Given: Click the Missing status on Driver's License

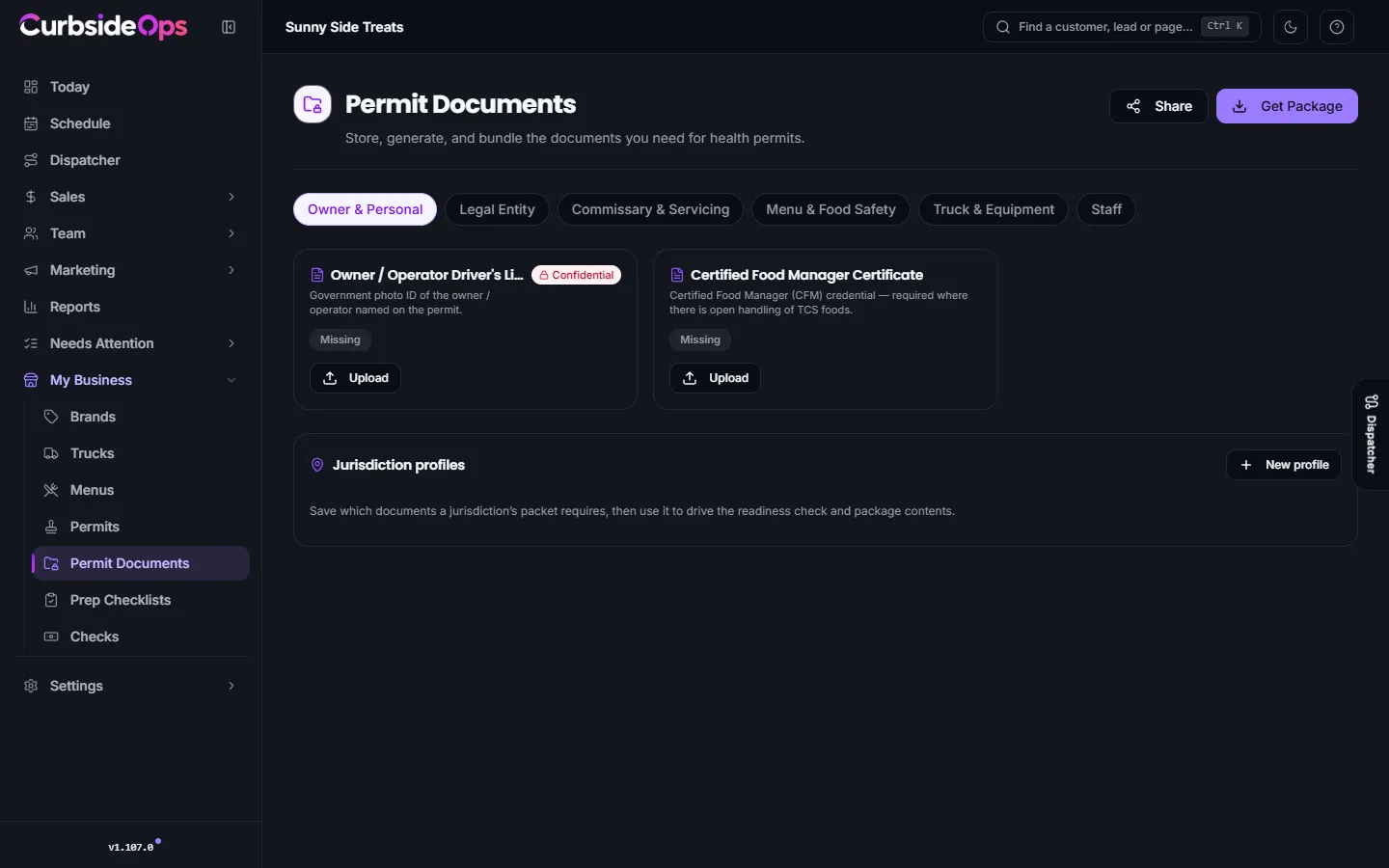Looking at the screenshot, I should pyautogui.click(x=340, y=339).
